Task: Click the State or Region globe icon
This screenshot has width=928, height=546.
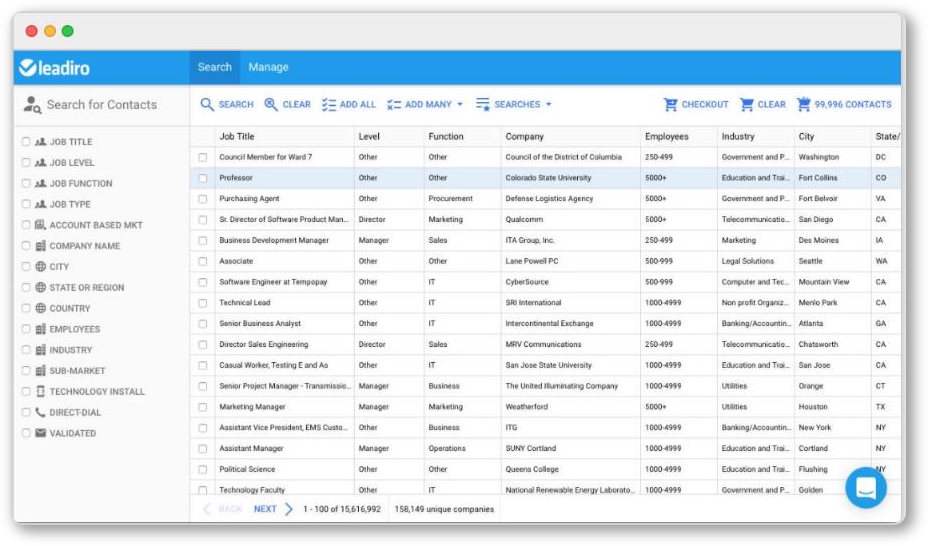Action: coord(40,287)
